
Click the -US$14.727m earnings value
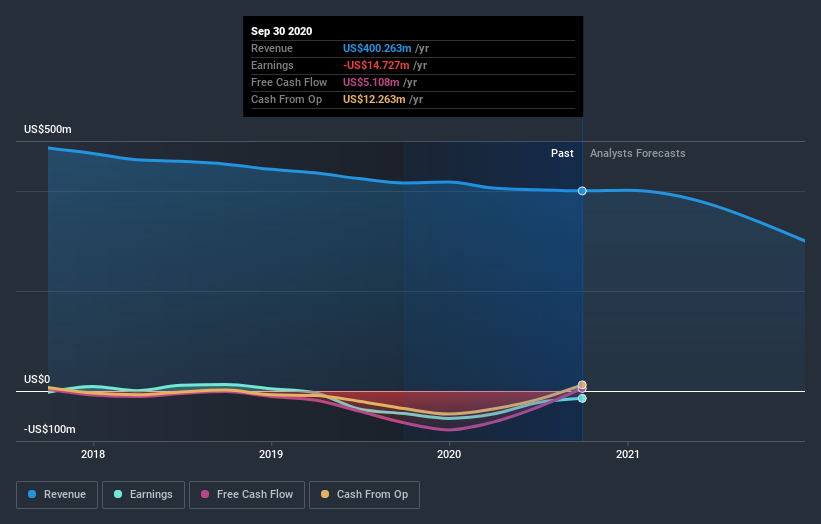pos(376,65)
